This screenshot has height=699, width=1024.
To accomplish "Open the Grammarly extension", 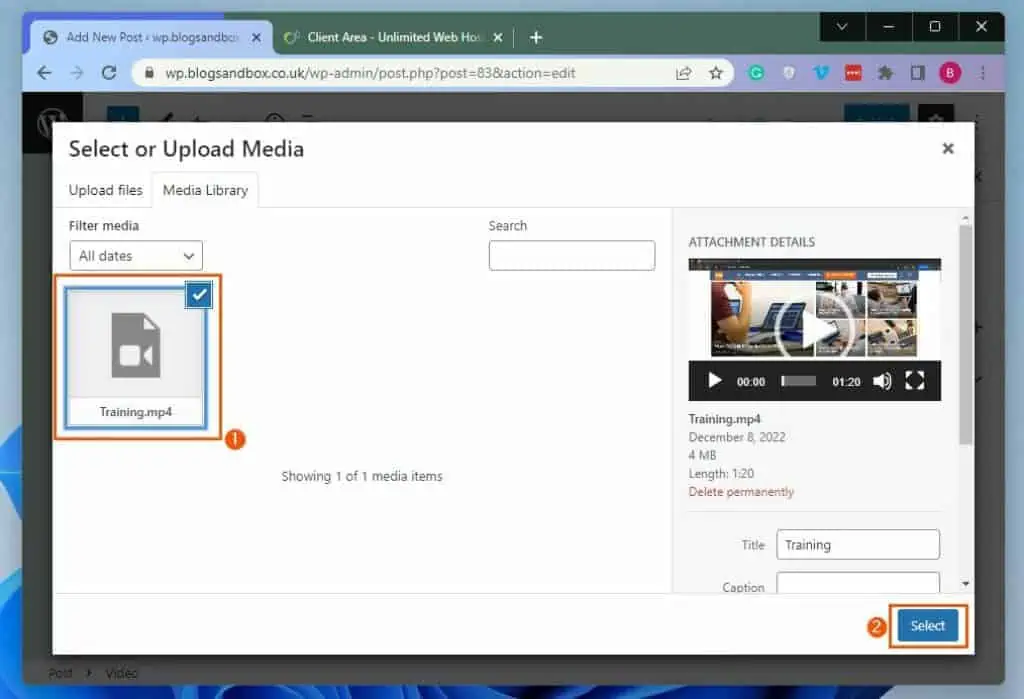I will pyautogui.click(x=756, y=72).
